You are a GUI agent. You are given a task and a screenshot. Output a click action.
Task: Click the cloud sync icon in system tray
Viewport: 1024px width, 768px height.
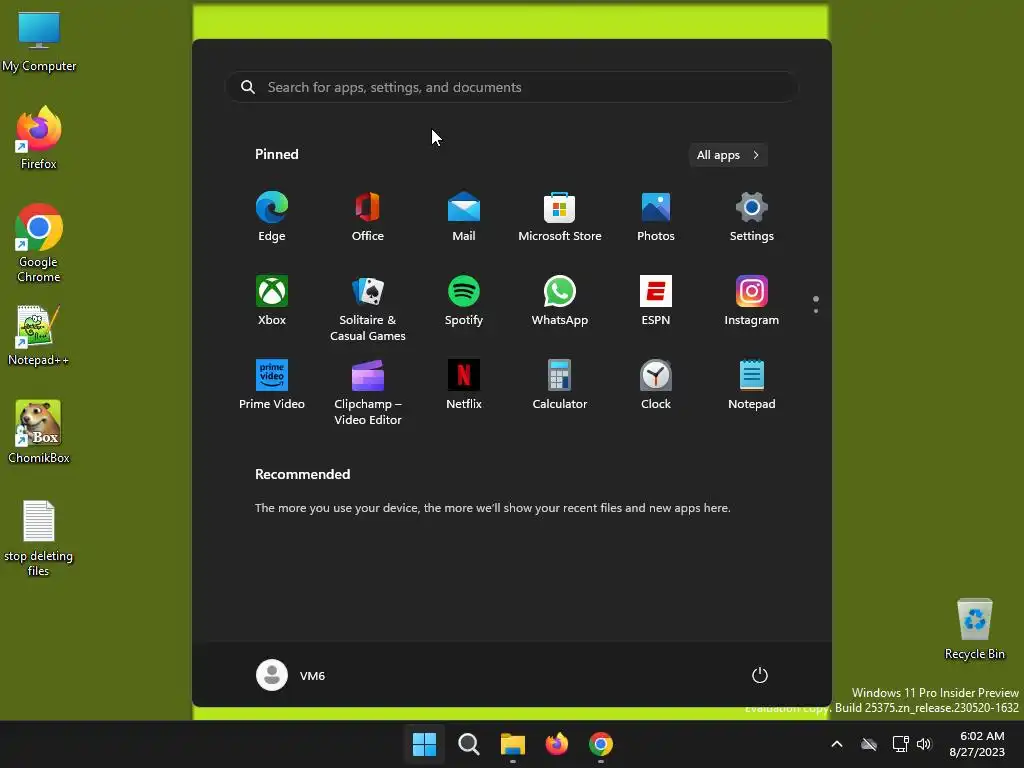869,744
